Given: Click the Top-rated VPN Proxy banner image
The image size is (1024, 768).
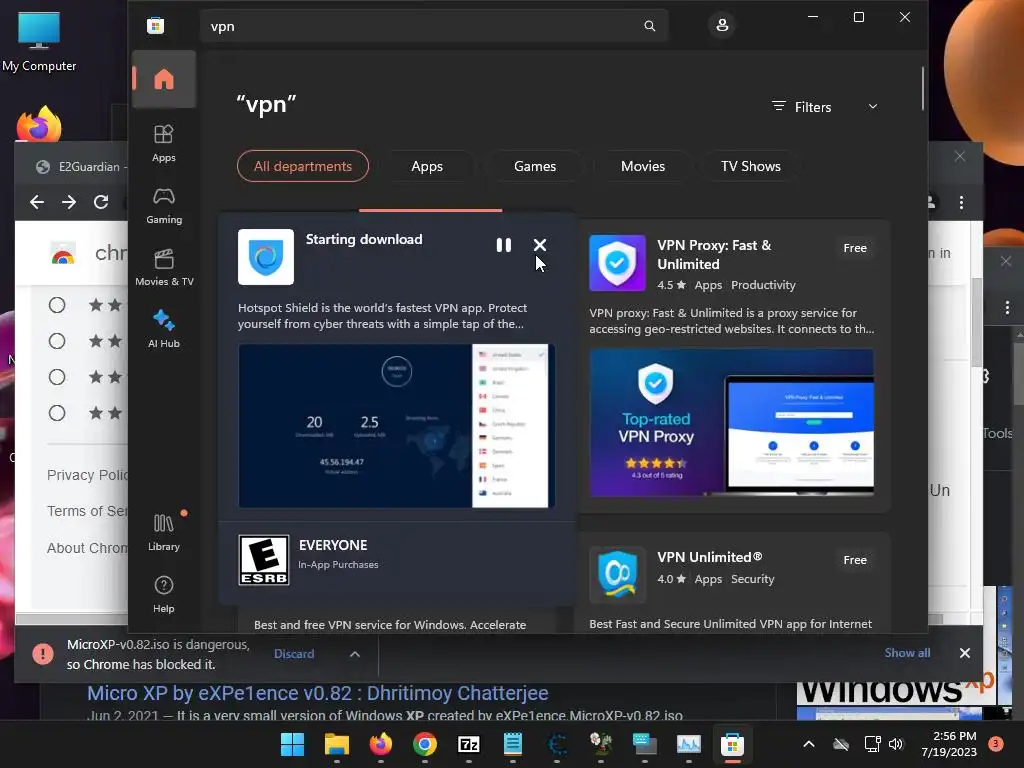Looking at the screenshot, I should pyautogui.click(x=731, y=423).
